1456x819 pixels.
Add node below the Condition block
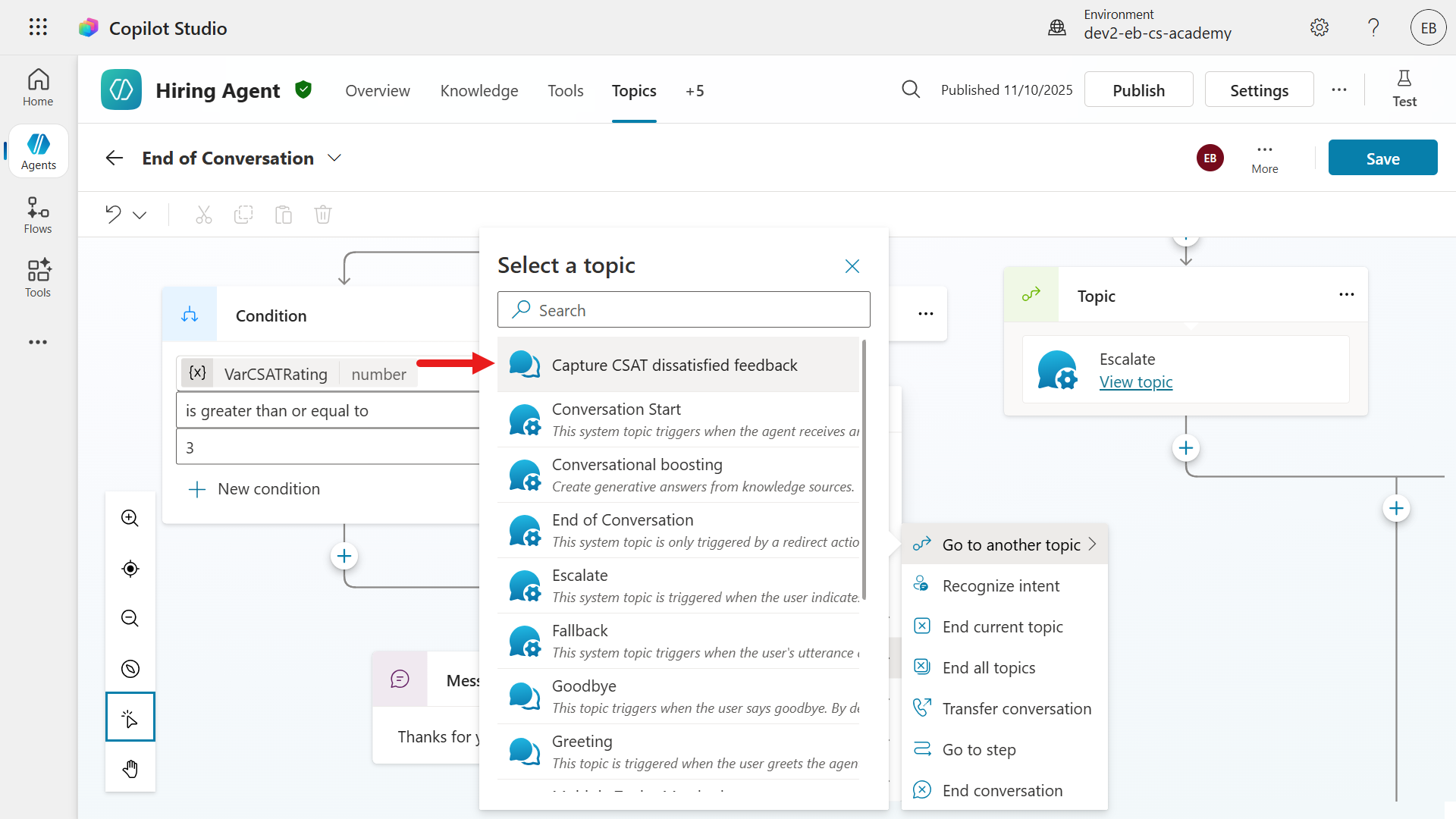point(344,557)
